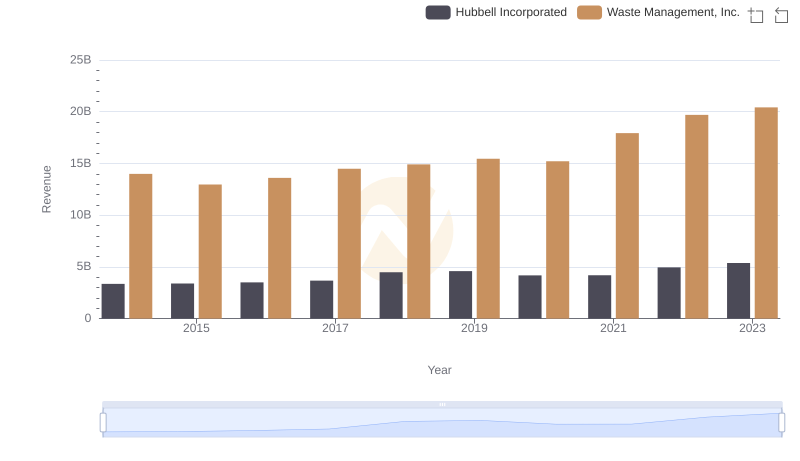Click the Year axis title
The height and width of the screenshot is (461, 800).
click(439, 370)
